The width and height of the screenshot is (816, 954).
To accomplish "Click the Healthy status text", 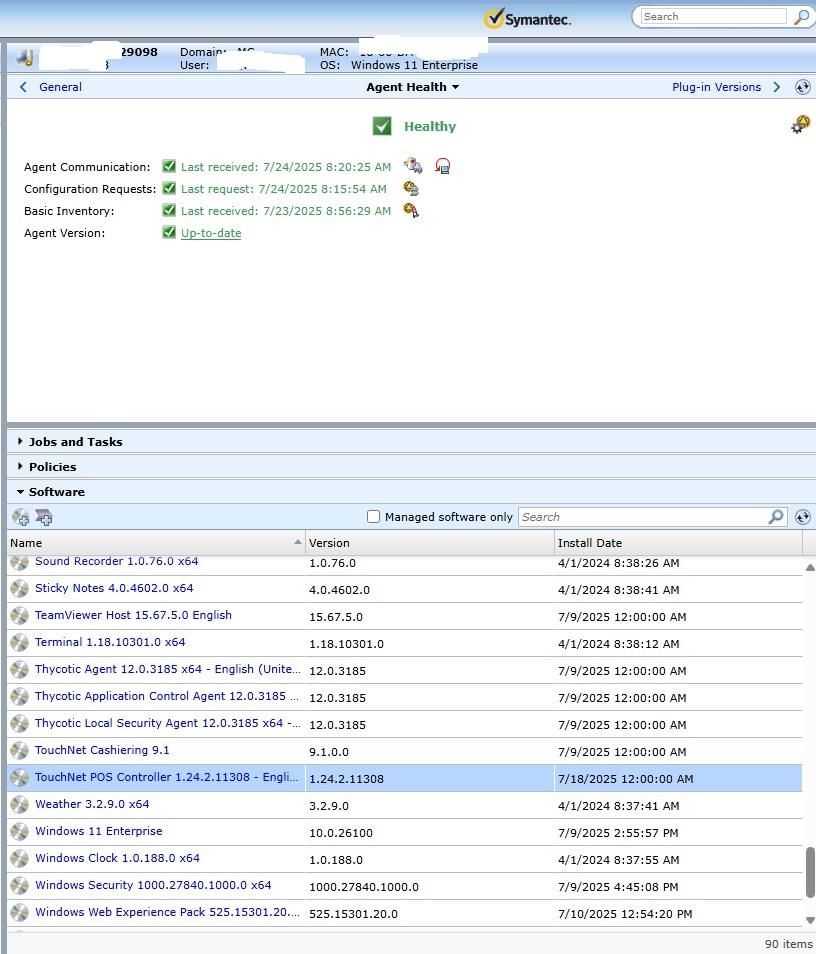I will (430, 126).
